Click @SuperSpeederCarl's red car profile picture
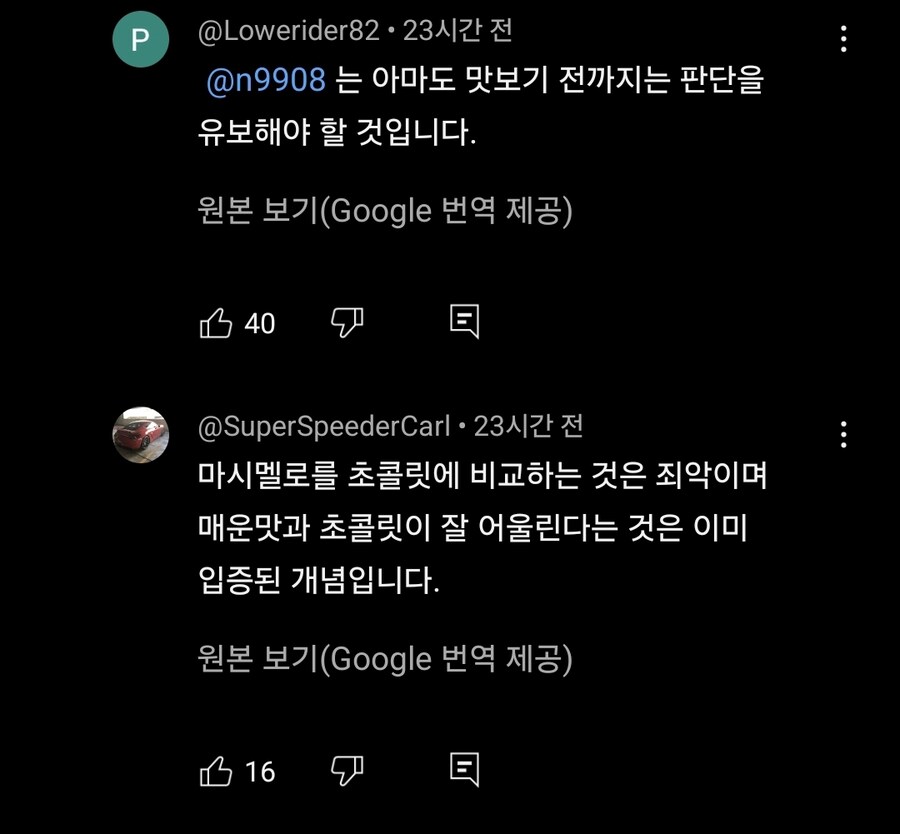This screenshot has width=900, height=834. (141, 435)
